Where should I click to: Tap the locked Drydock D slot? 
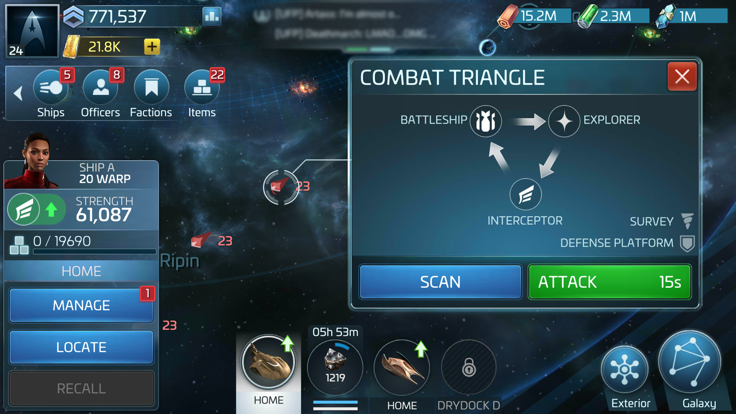point(468,368)
